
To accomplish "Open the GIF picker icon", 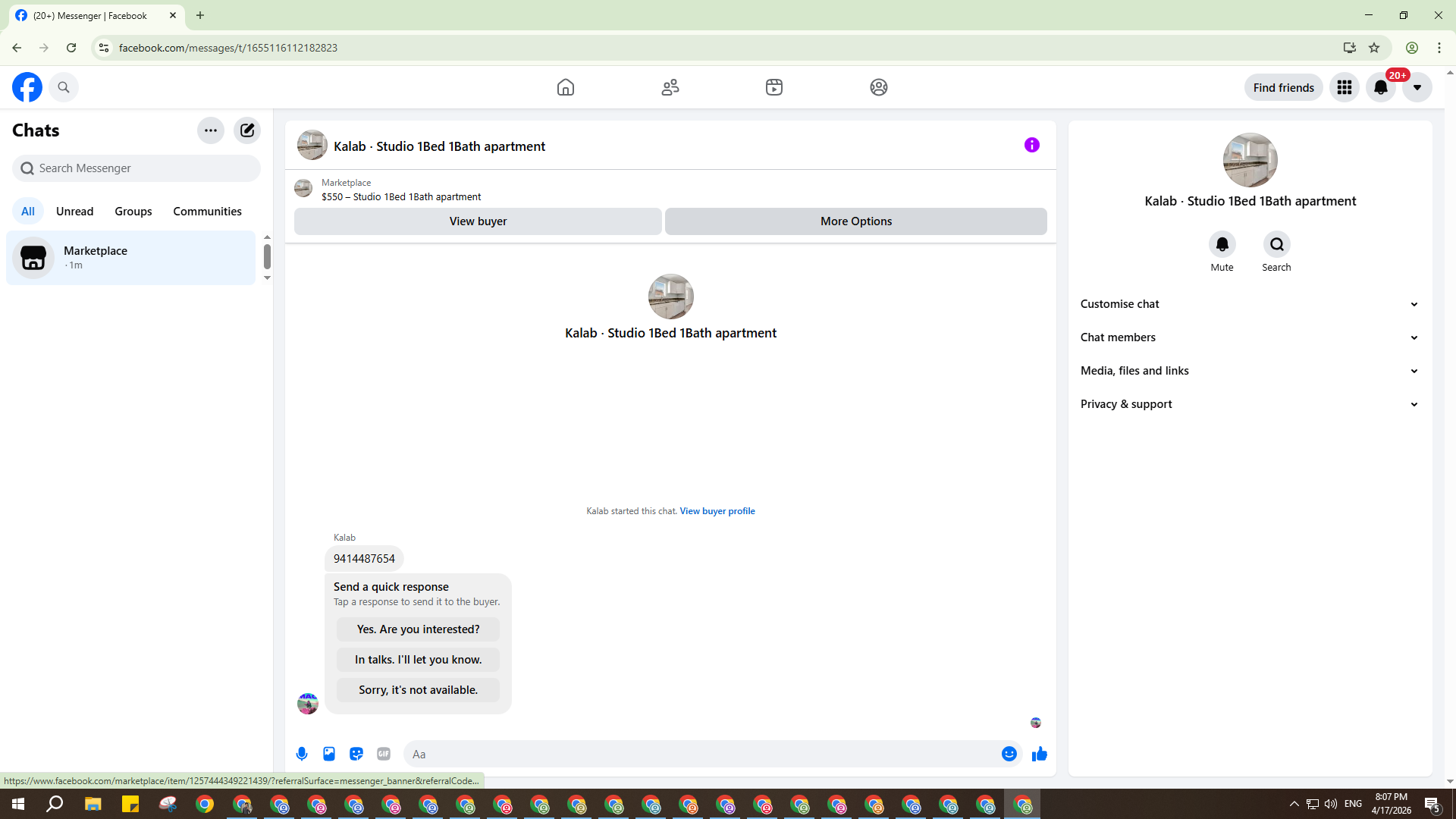I will click(x=384, y=754).
